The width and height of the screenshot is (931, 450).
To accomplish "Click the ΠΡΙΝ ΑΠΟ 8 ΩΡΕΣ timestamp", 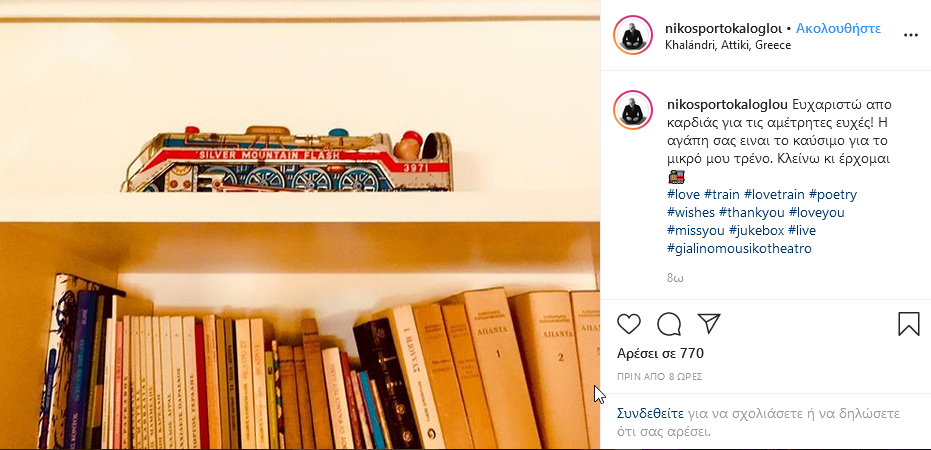I will [x=659, y=376].
